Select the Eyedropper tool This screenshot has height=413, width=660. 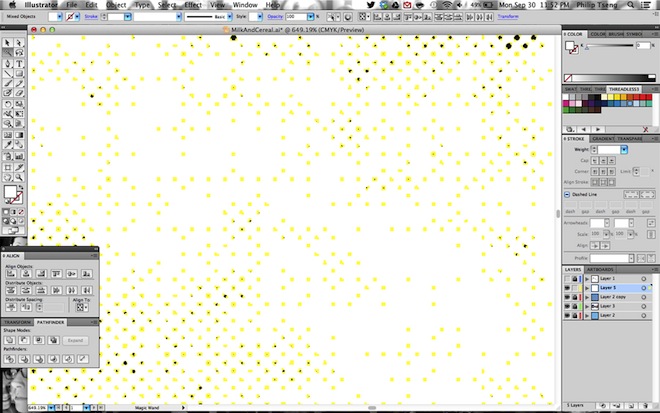click(8, 145)
